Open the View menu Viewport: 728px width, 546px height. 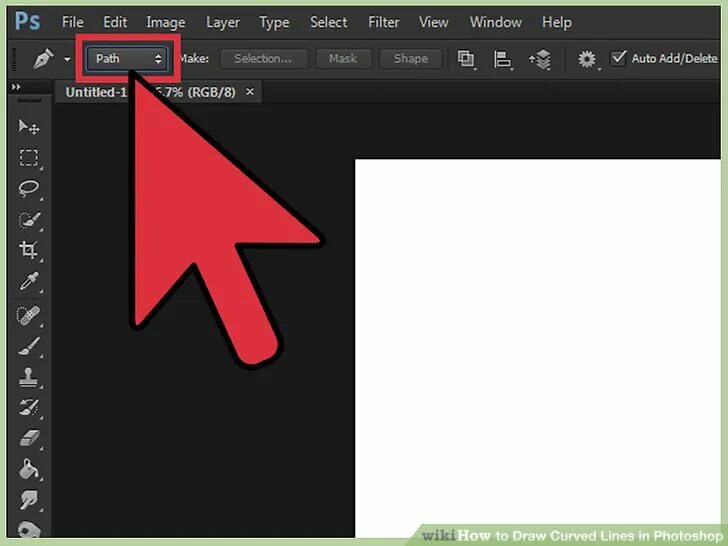pyautogui.click(x=433, y=22)
